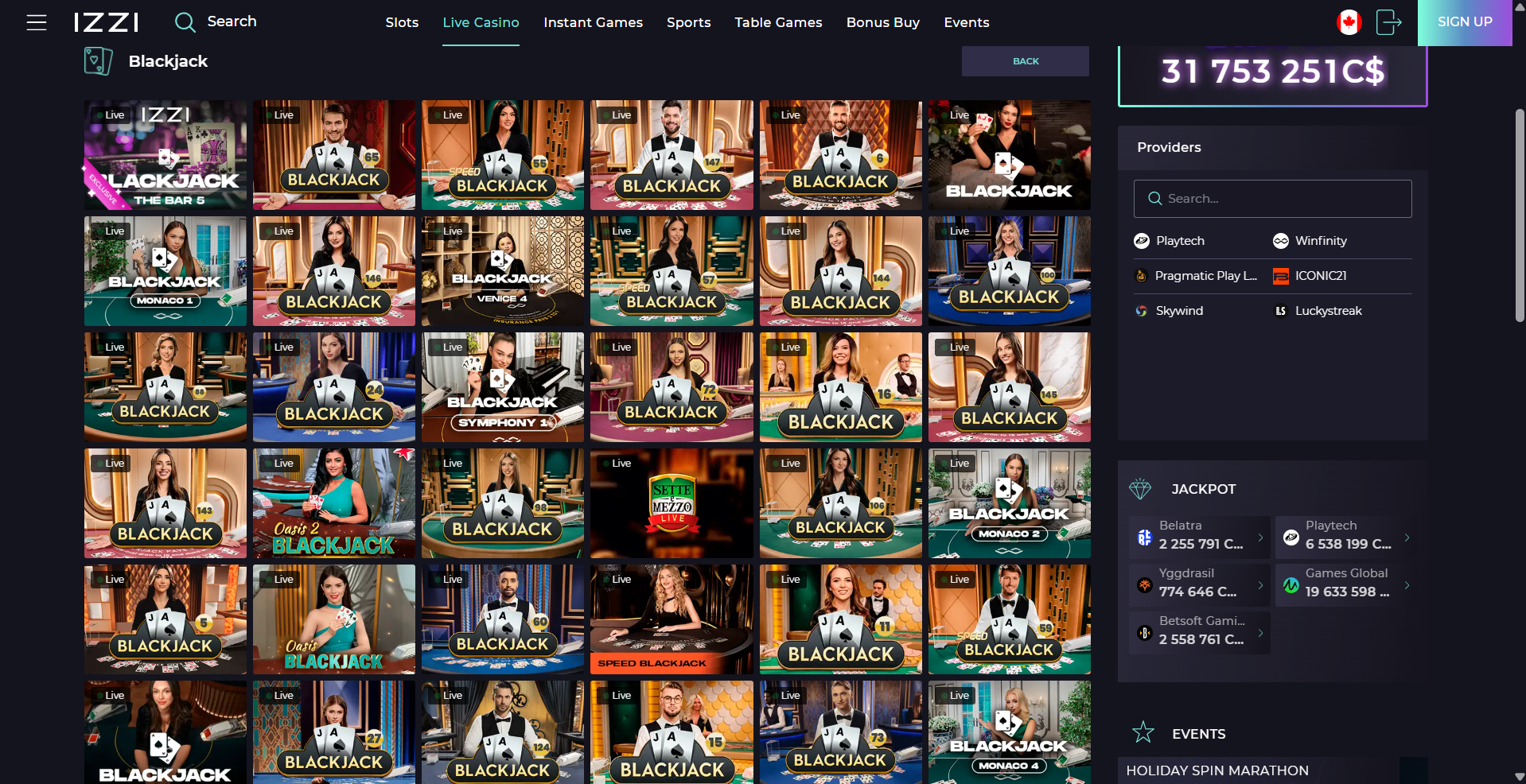
Task: Choose the Skywind provider icon
Action: (1142, 311)
